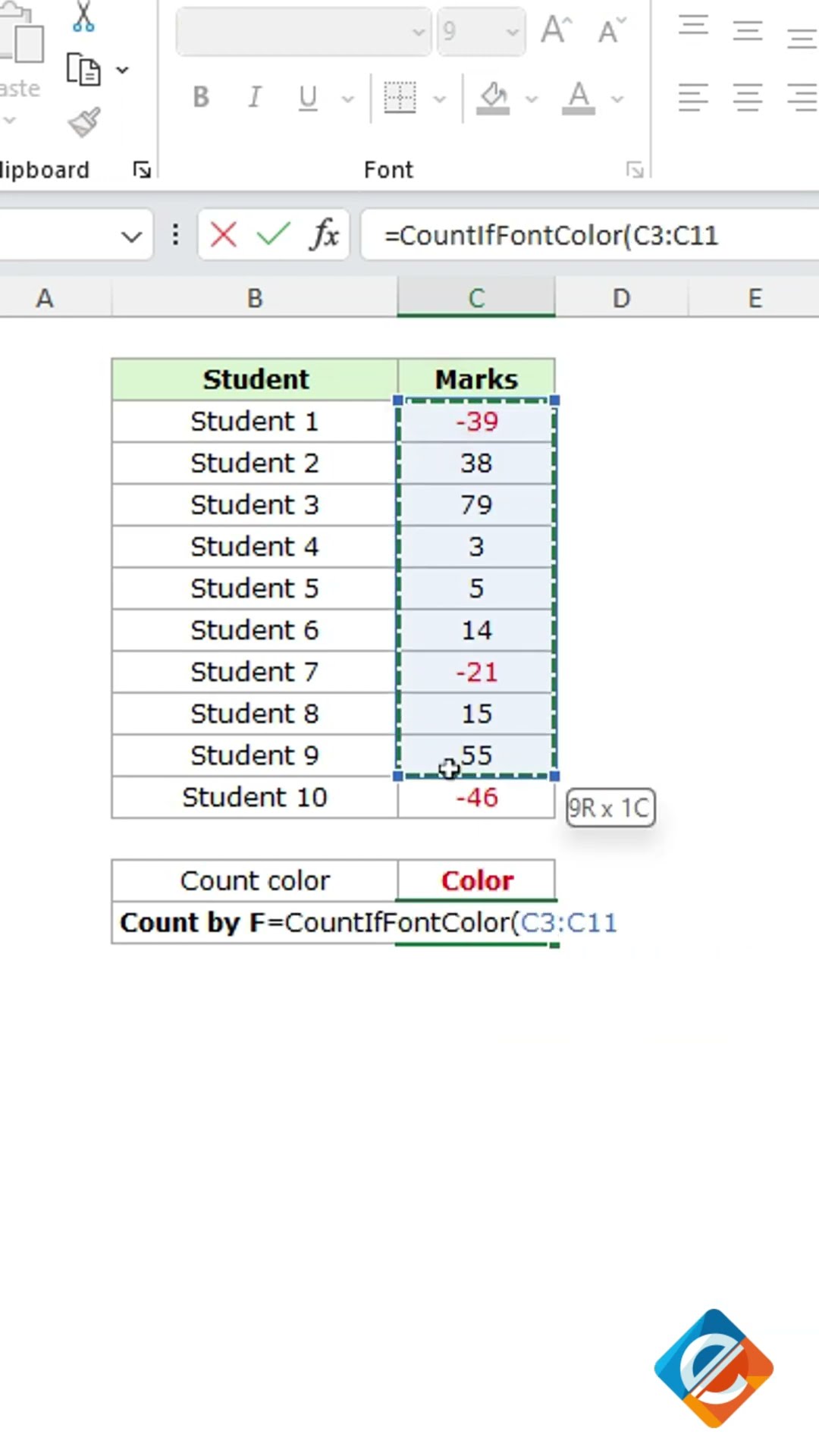Click the 15 marks cell

click(x=476, y=714)
